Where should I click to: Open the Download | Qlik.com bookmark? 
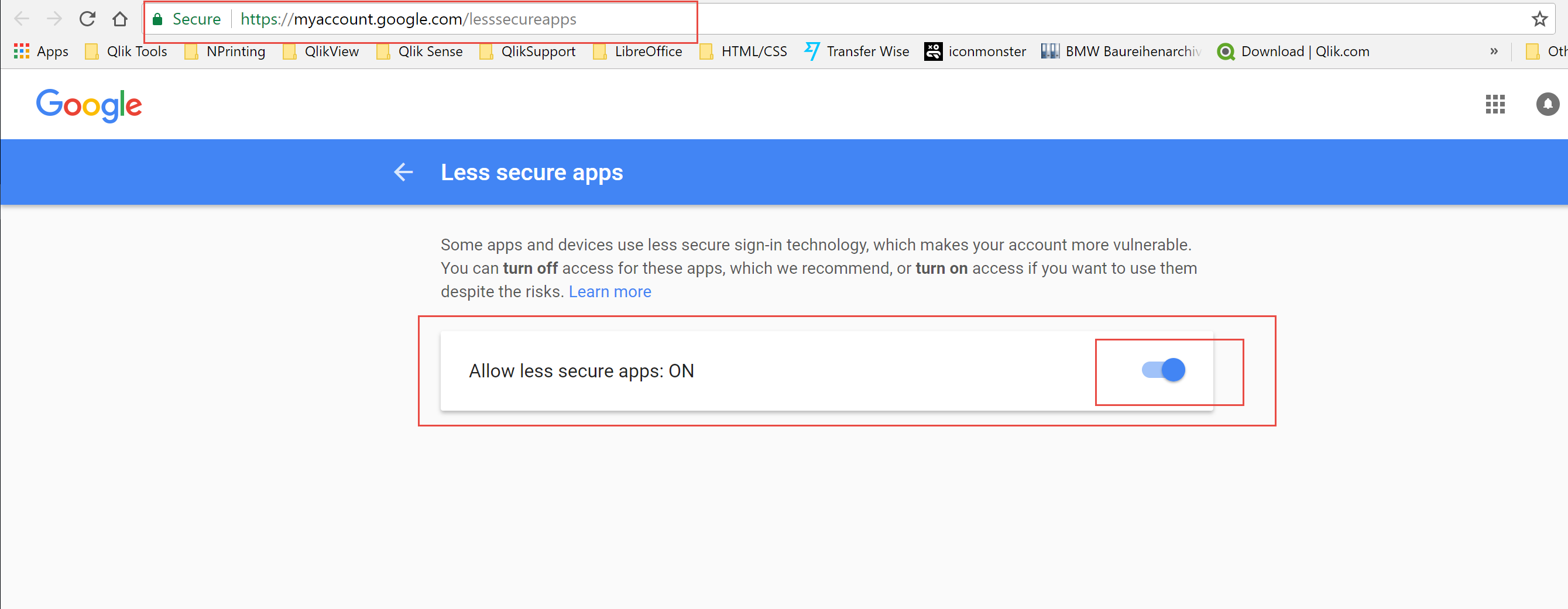[1293, 51]
